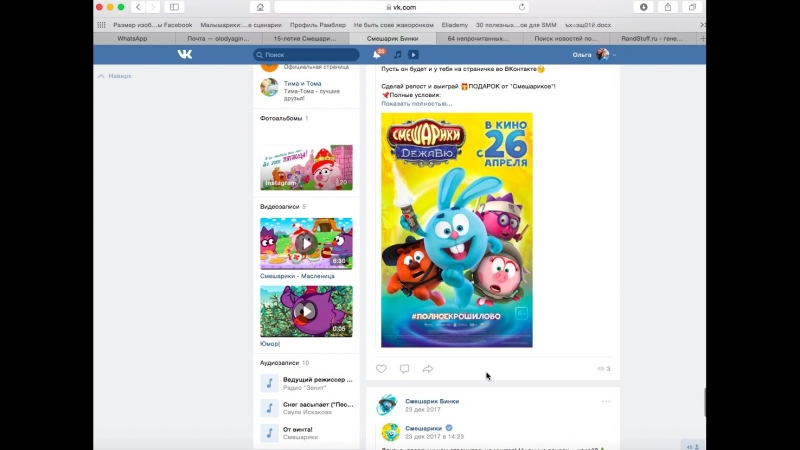Viewport: 800px width, 450px height.
Task: Open the three-dot menu on Смешарик Бинки post
Action: [x=605, y=401]
